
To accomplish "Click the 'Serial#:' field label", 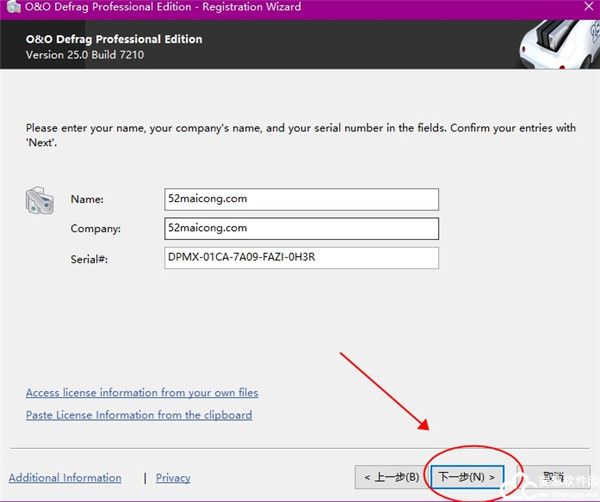I will pos(90,258).
